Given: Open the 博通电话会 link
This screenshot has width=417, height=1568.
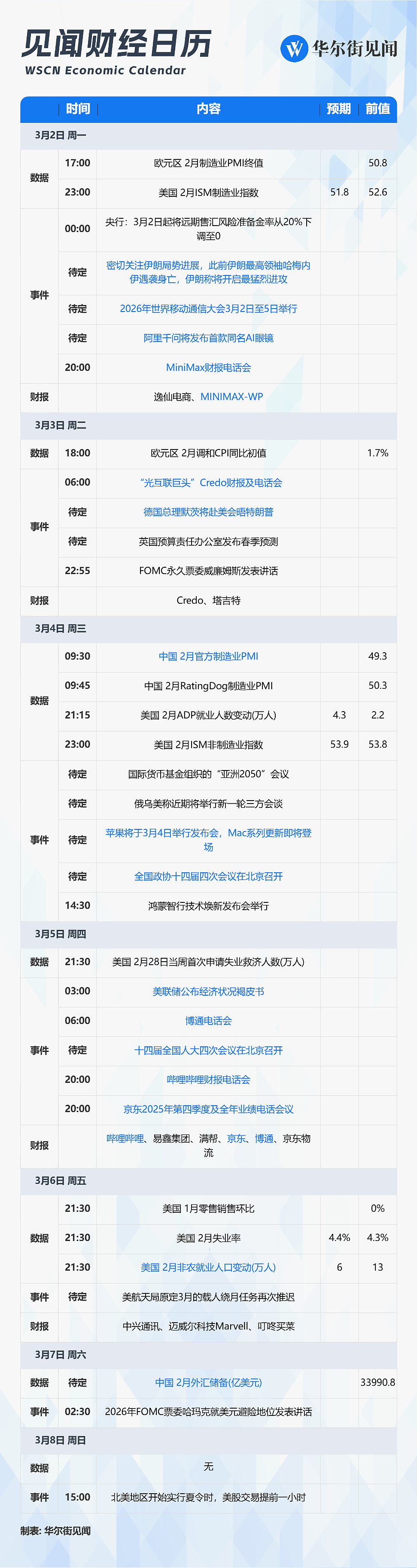Looking at the screenshot, I should [x=208, y=1021].
